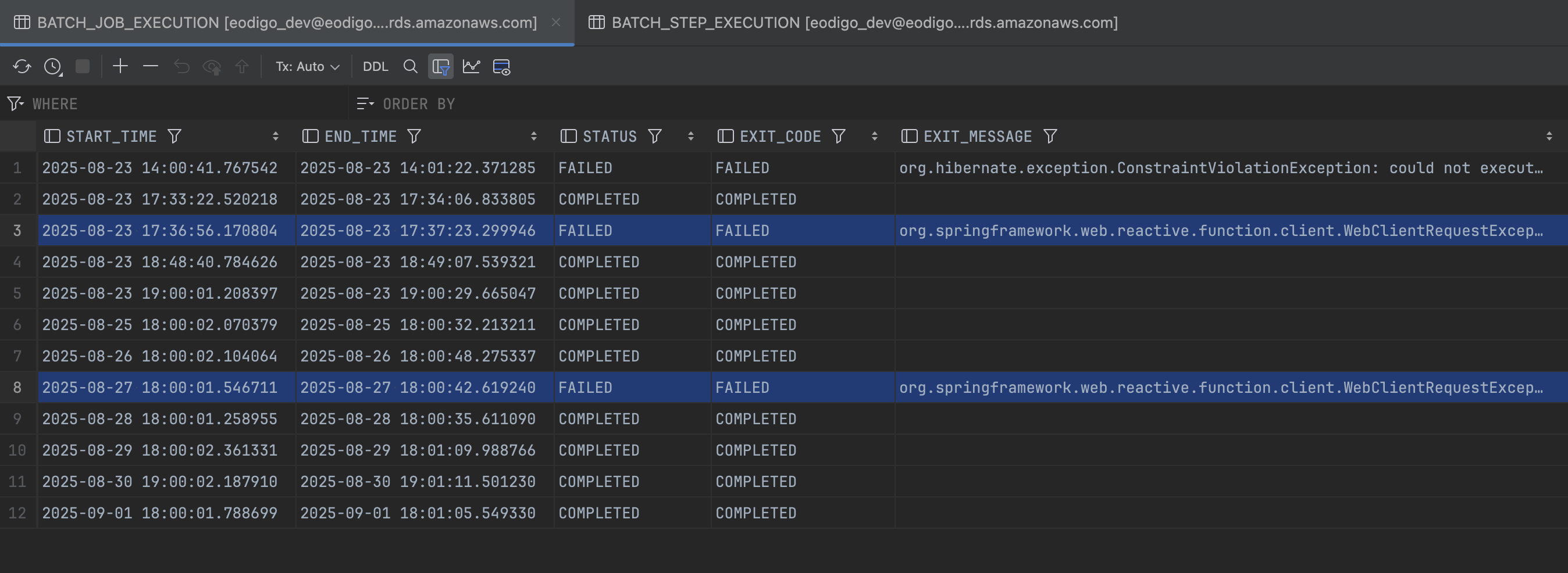Close the BATCH_JOB_EXECUTION tab
The image size is (1568, 573).
click(556, 23)
